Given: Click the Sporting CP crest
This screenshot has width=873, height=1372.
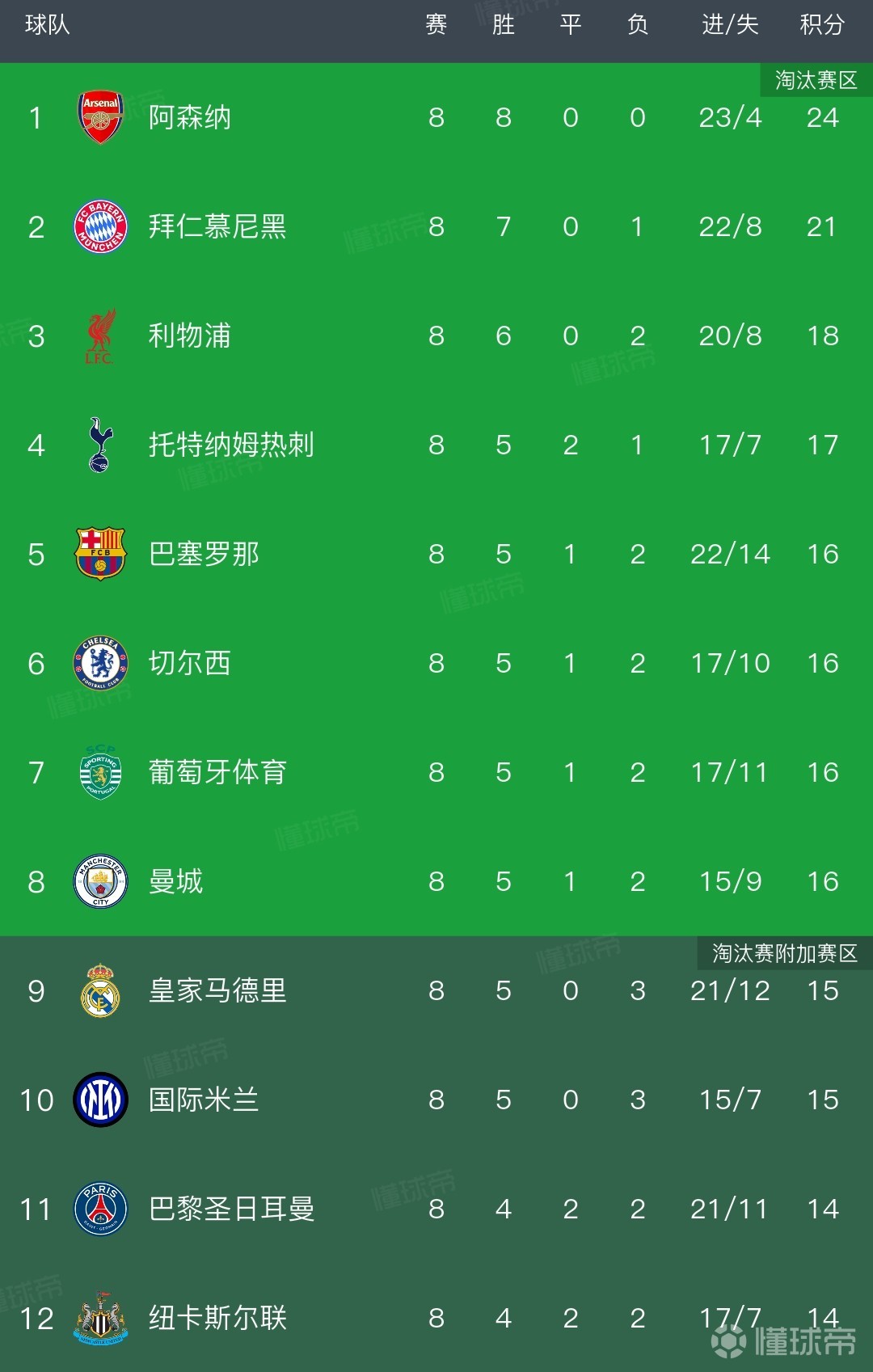Looking at the screenshot, I should click(x=100, y=772).
